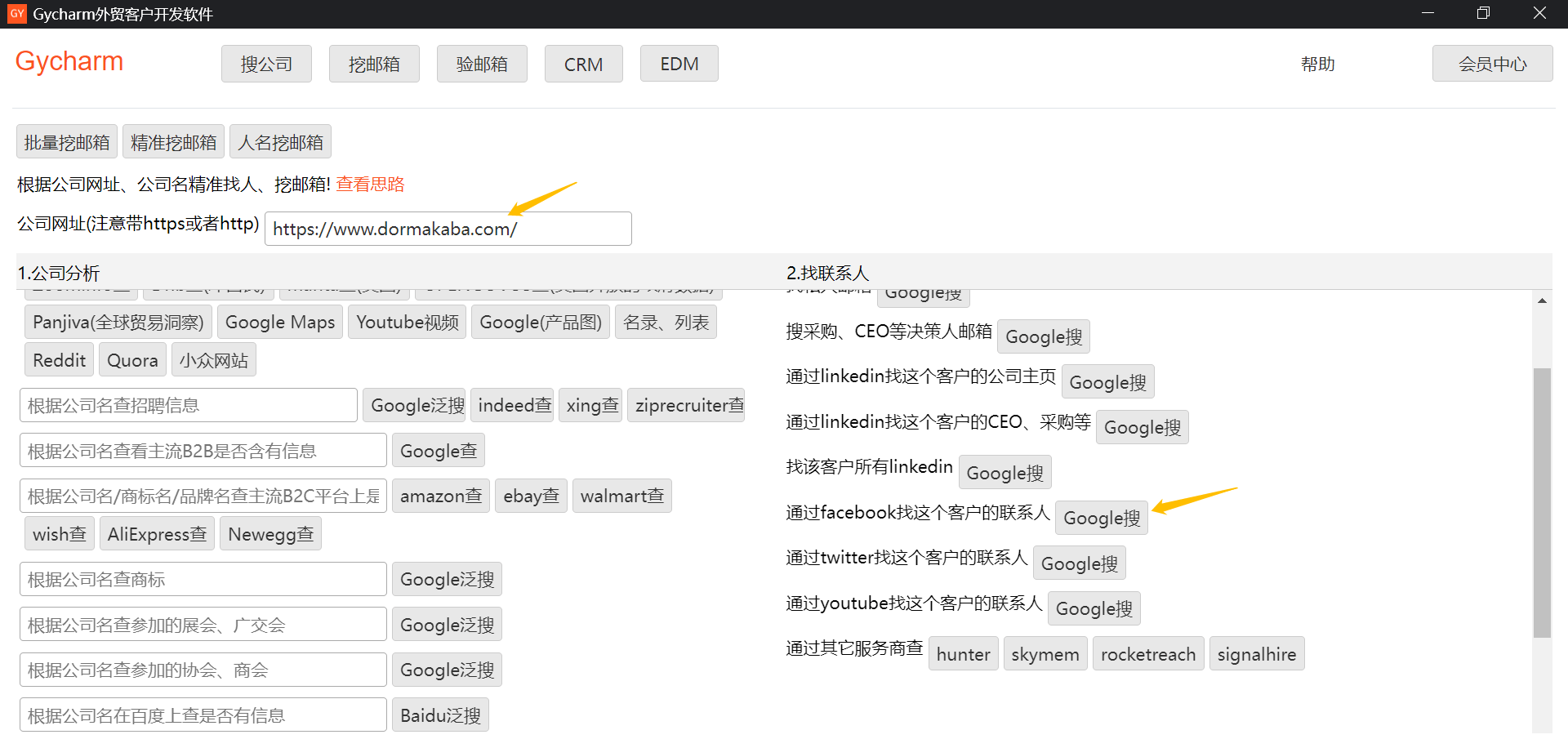Click the ebay查 button

tap(531, 496)
